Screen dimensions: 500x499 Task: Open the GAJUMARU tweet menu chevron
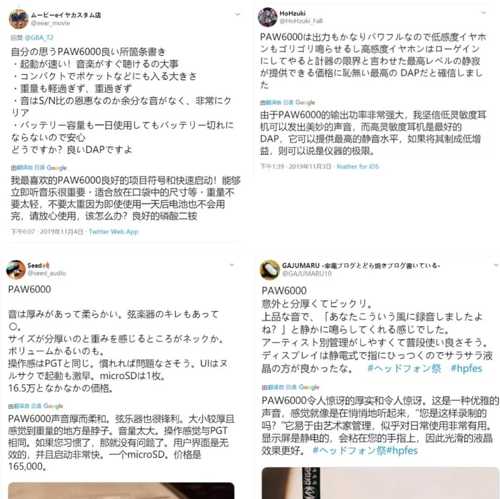click(x=496, y=265)
